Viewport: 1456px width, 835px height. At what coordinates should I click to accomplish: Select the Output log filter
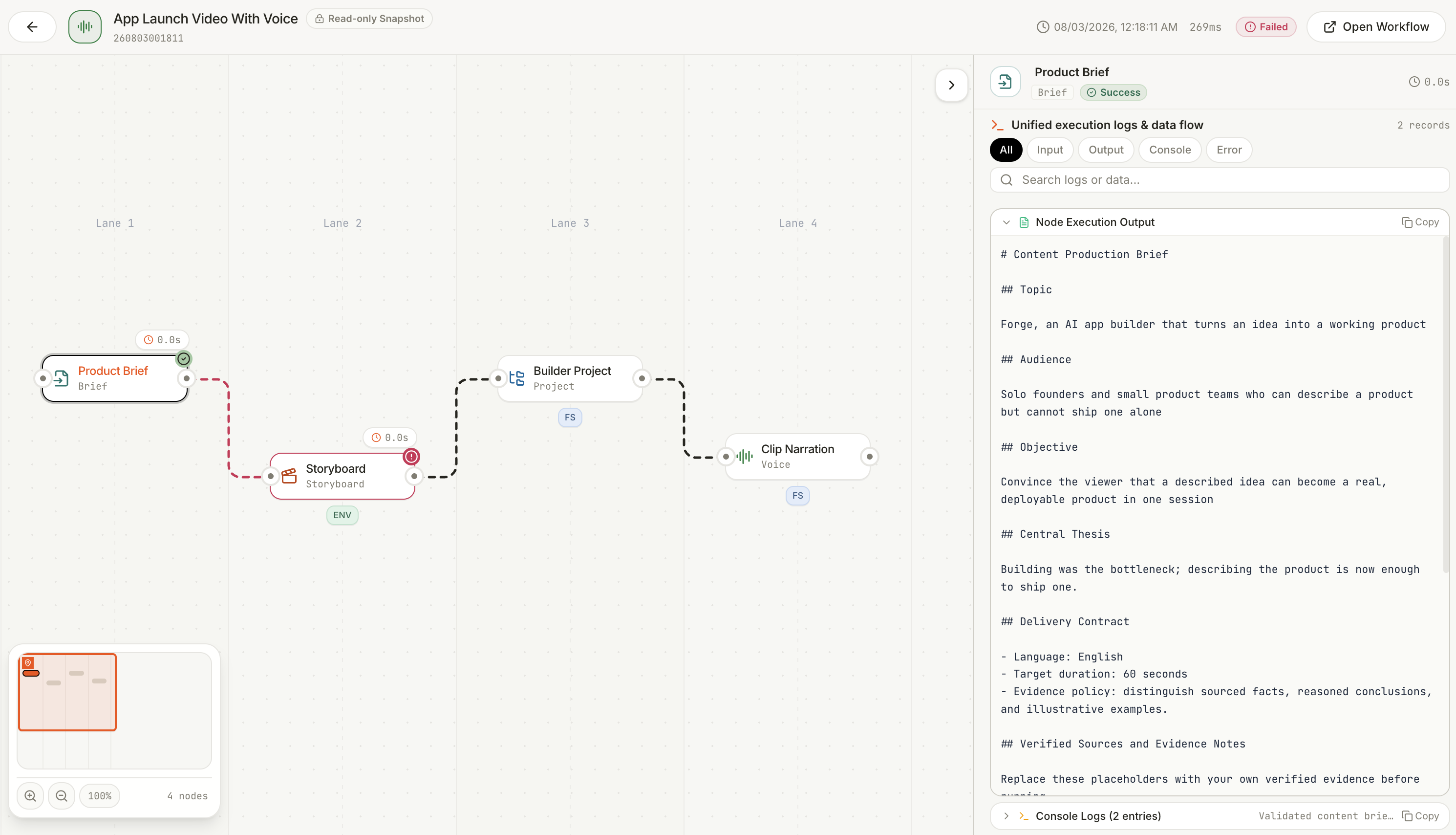click(x=1106, y=150)
